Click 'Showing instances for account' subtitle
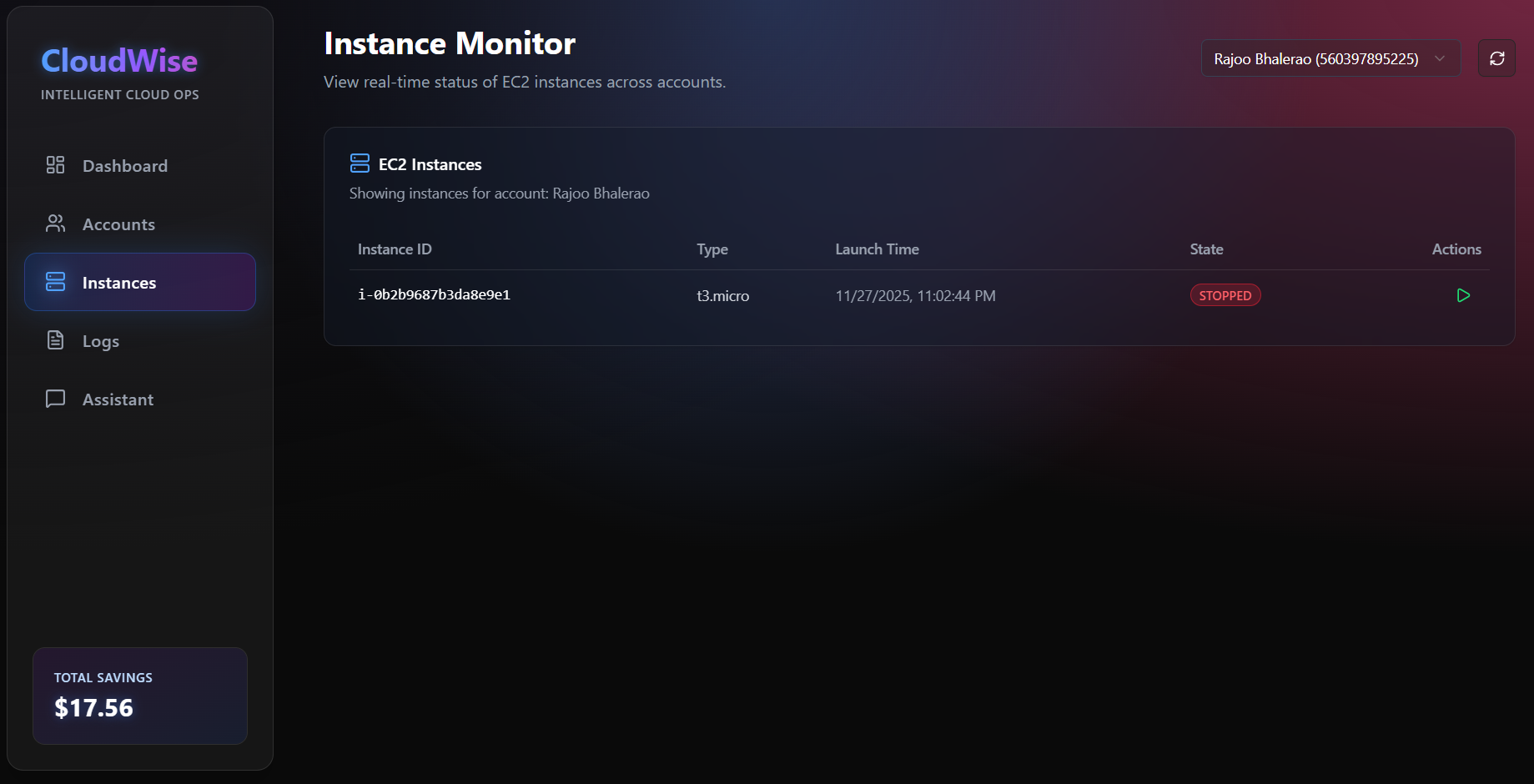This screenshot has width=1534, height=784. pyautogui.click(x=500, y=193)
